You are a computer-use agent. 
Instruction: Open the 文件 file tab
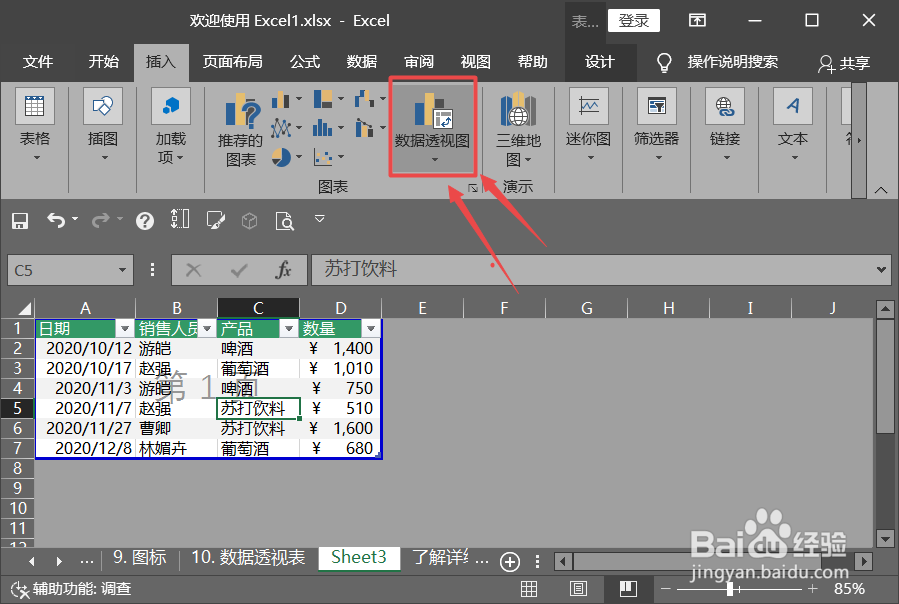[x=38, y=62]
